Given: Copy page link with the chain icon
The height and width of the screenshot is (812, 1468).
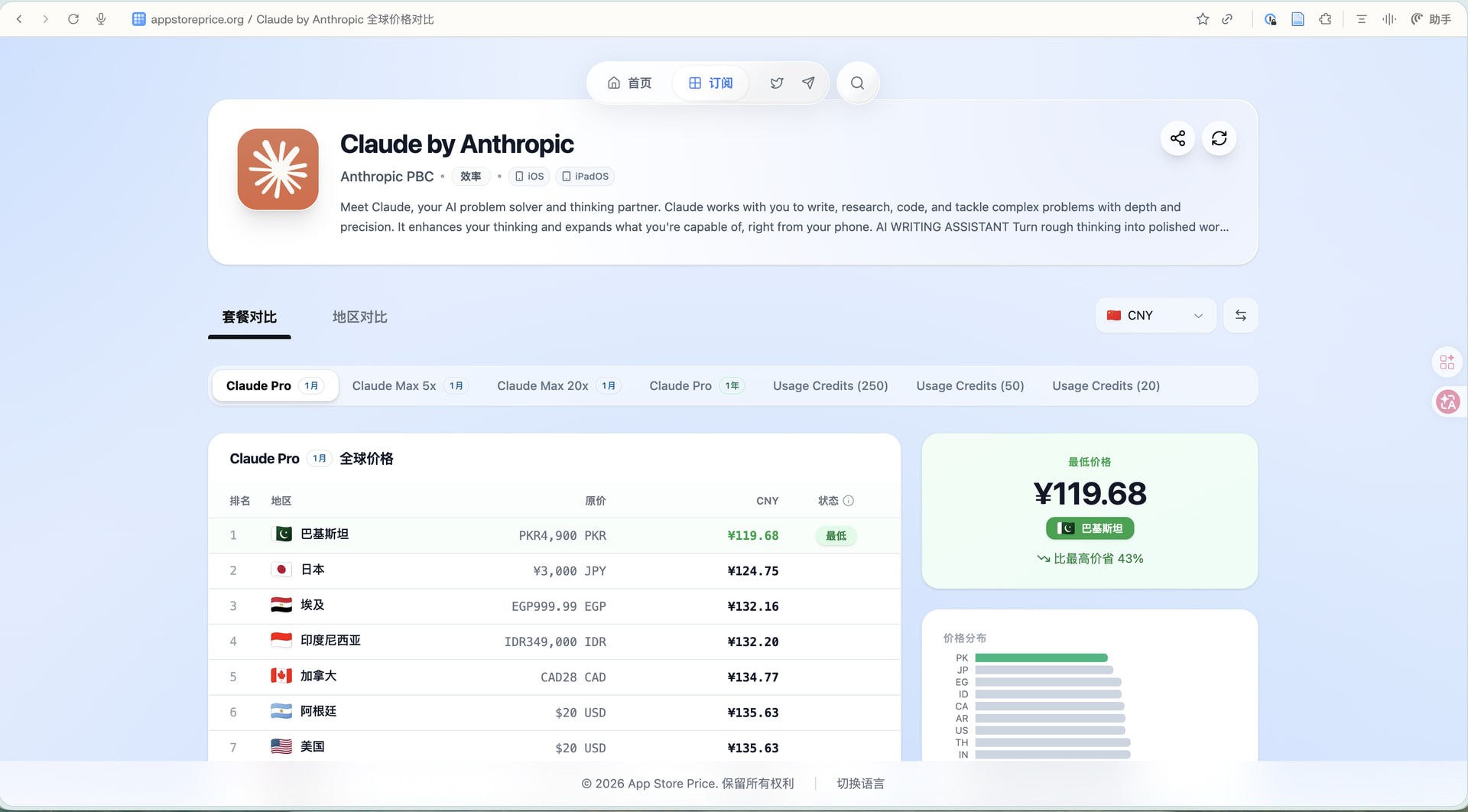Looking at the screenshot, I should 1227,19.
